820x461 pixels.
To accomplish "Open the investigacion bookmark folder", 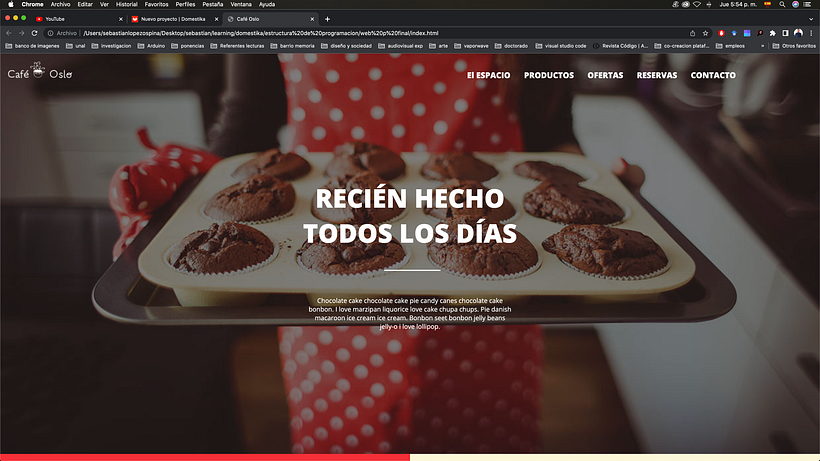I will (111, 46).
